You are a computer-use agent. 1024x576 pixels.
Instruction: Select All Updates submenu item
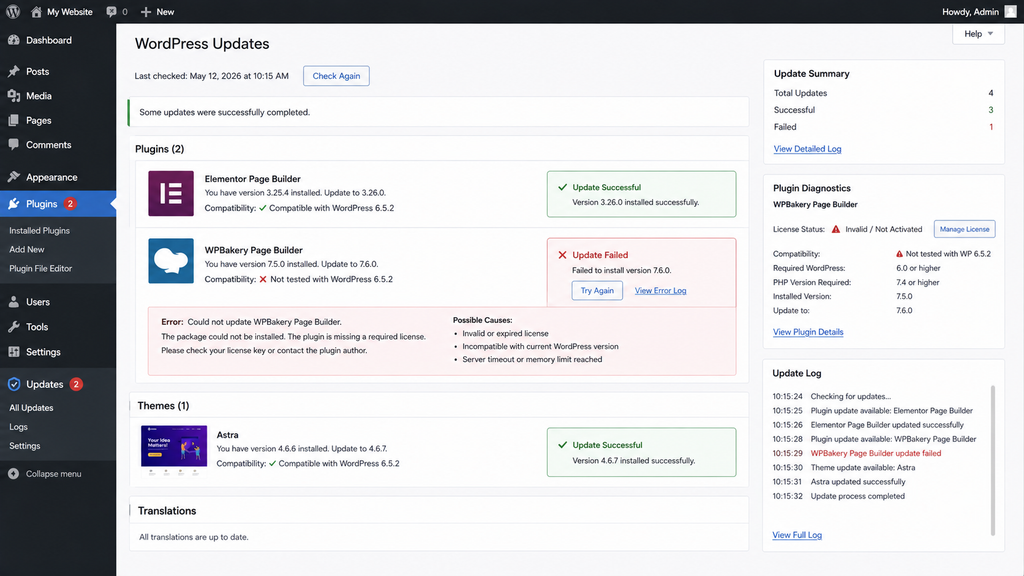click(31, 408)
